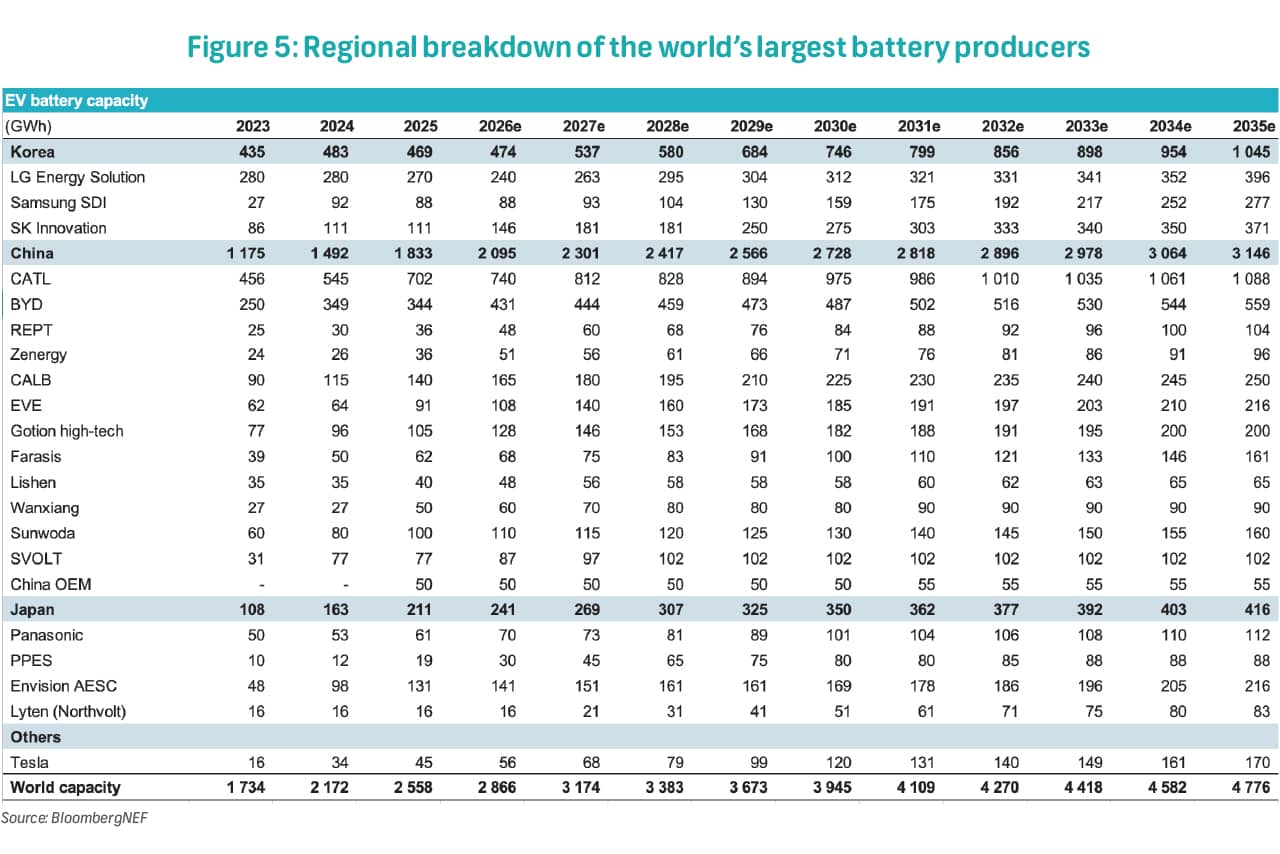Viewport: 1280px width, 854px height.
Task: Click the 'PPES' row label
Action: coord(31,660)
